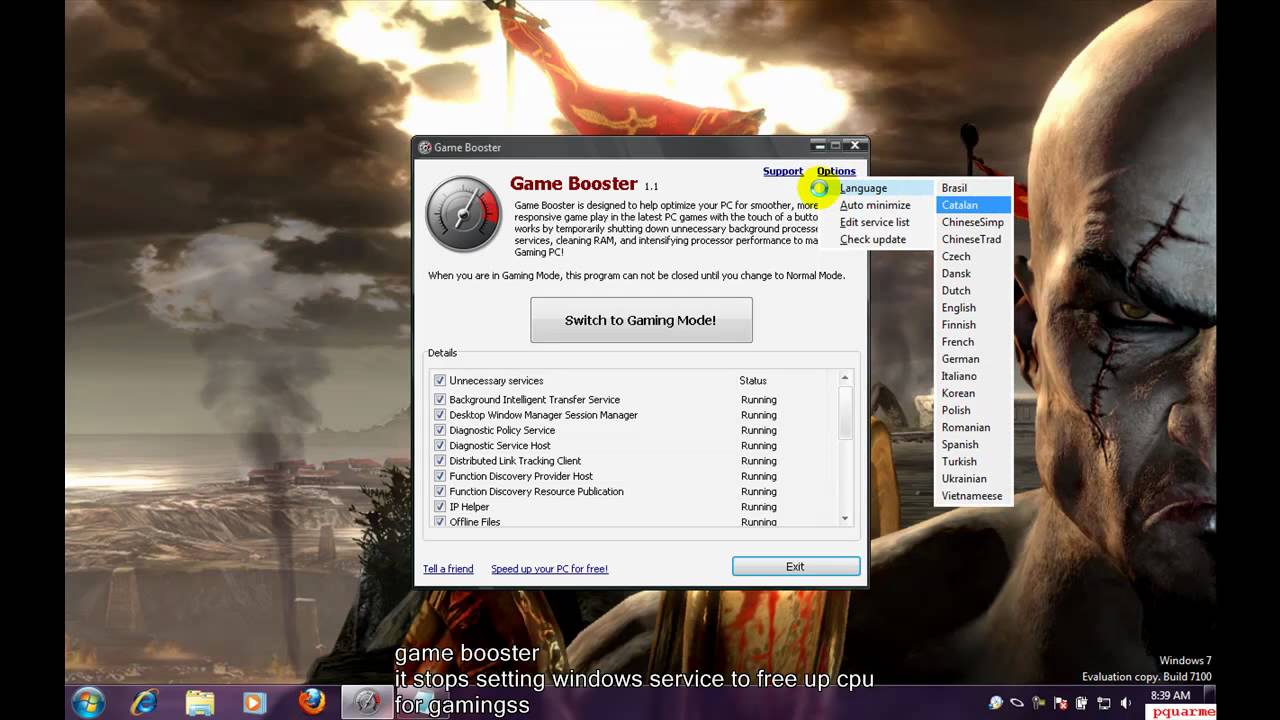The width and height of the screenshot is (1280, 720).
Task: Select French language
Action: click(x=974, y=342)
